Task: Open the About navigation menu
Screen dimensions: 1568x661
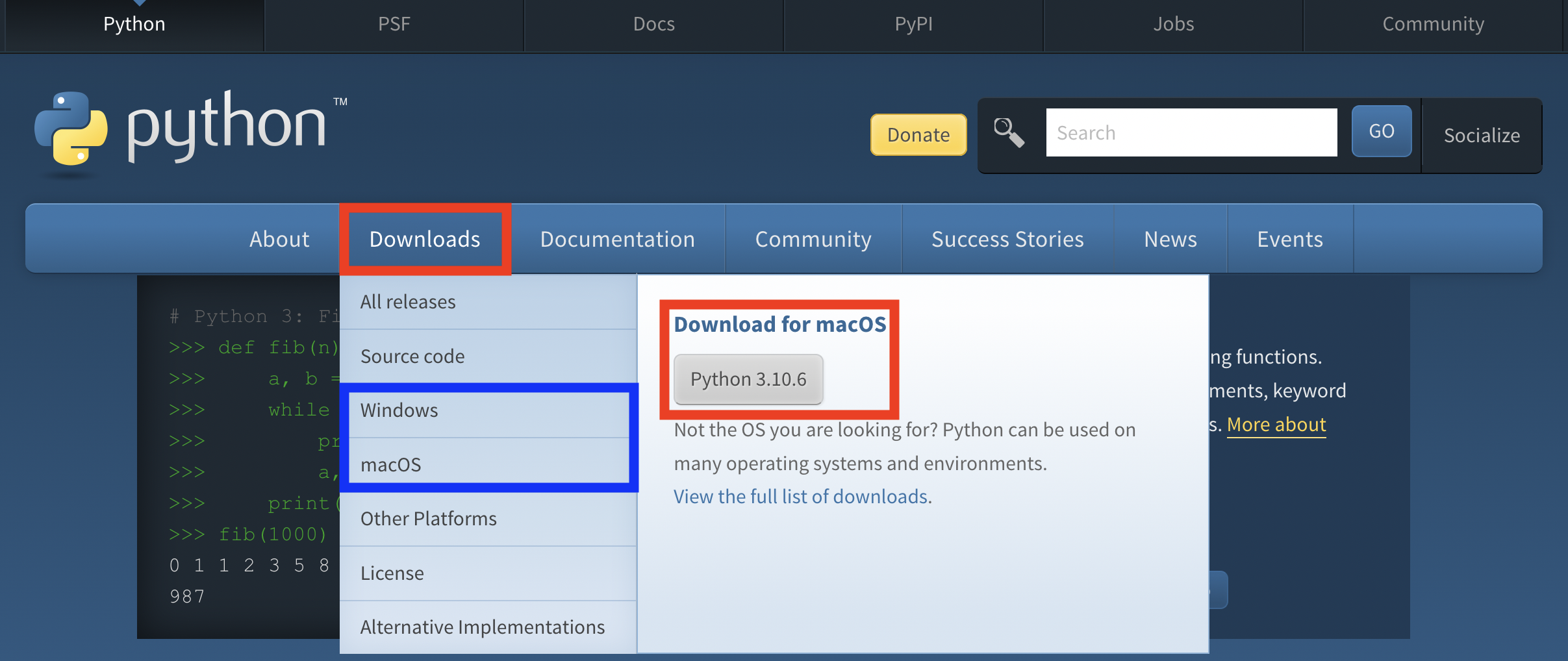Action: (x=279, y=239)
